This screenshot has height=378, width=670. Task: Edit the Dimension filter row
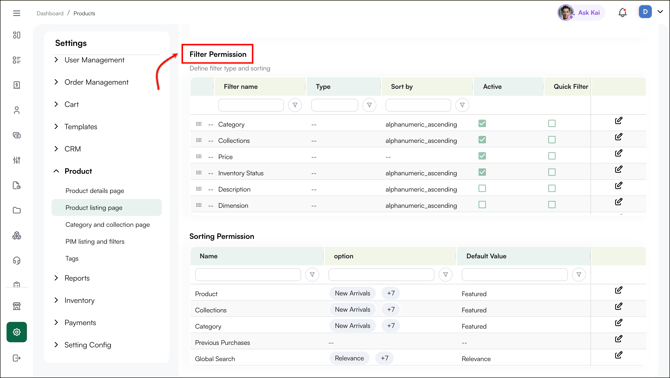click(618, 202)
